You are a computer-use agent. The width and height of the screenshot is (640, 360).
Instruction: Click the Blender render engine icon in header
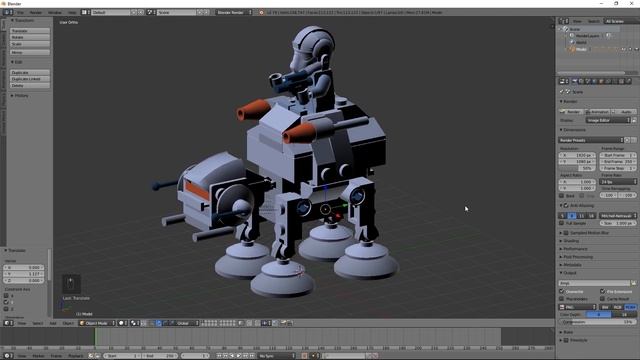coord(261,12)
